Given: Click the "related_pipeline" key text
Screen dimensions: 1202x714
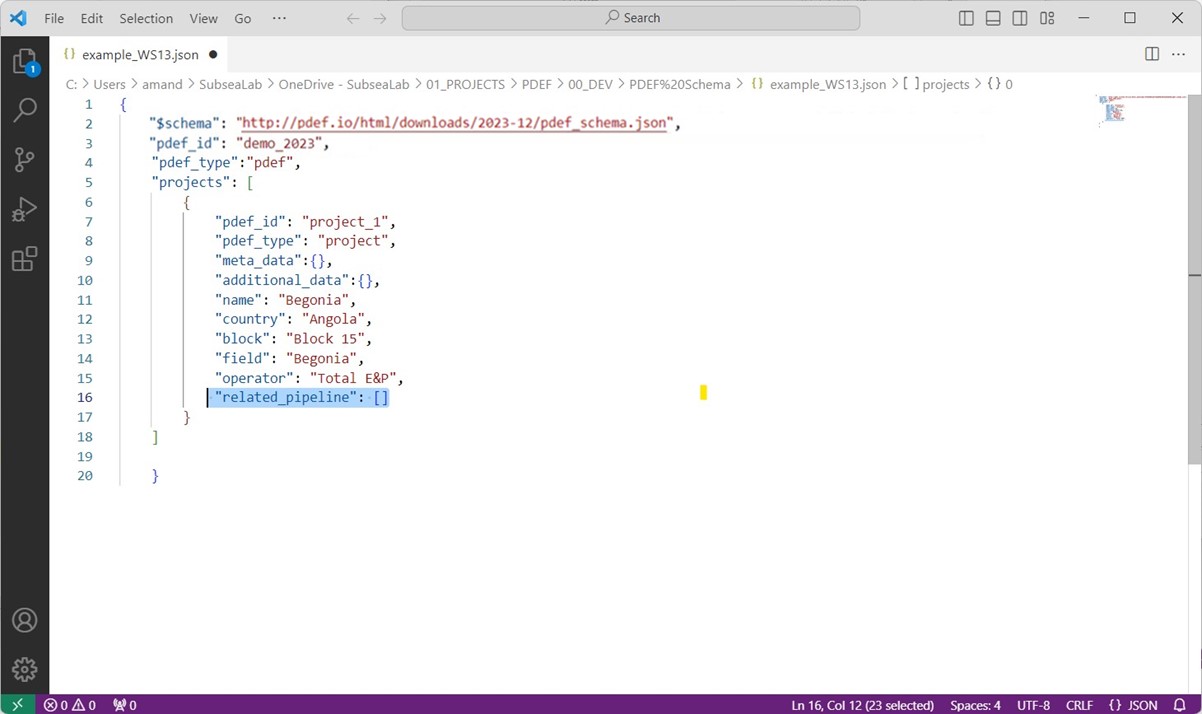Looking at the screenshot, I should [x=286, y=397].
